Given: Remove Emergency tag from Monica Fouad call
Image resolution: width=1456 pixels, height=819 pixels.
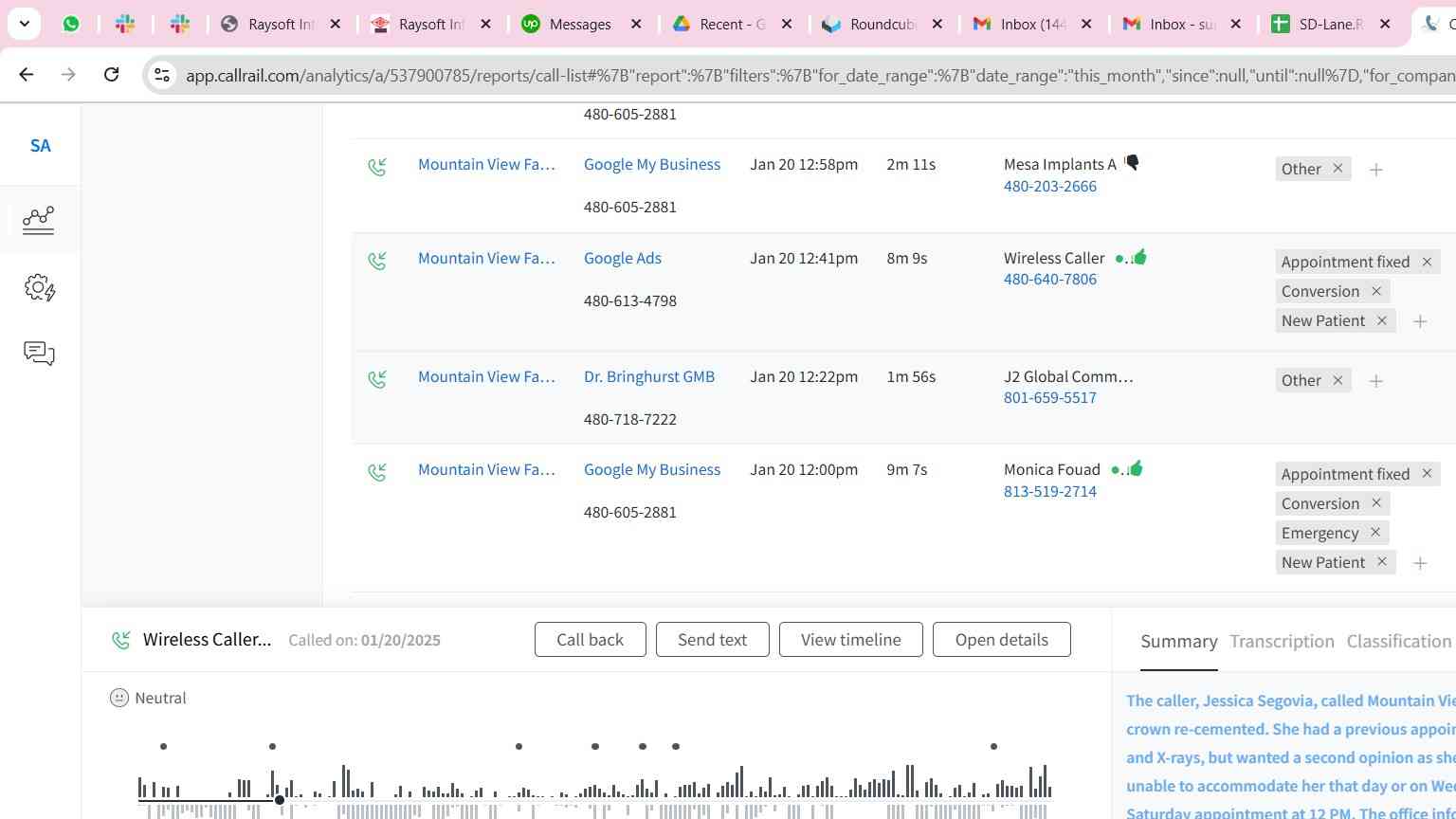Looking at the screenshot, I should pos(1375,532).
